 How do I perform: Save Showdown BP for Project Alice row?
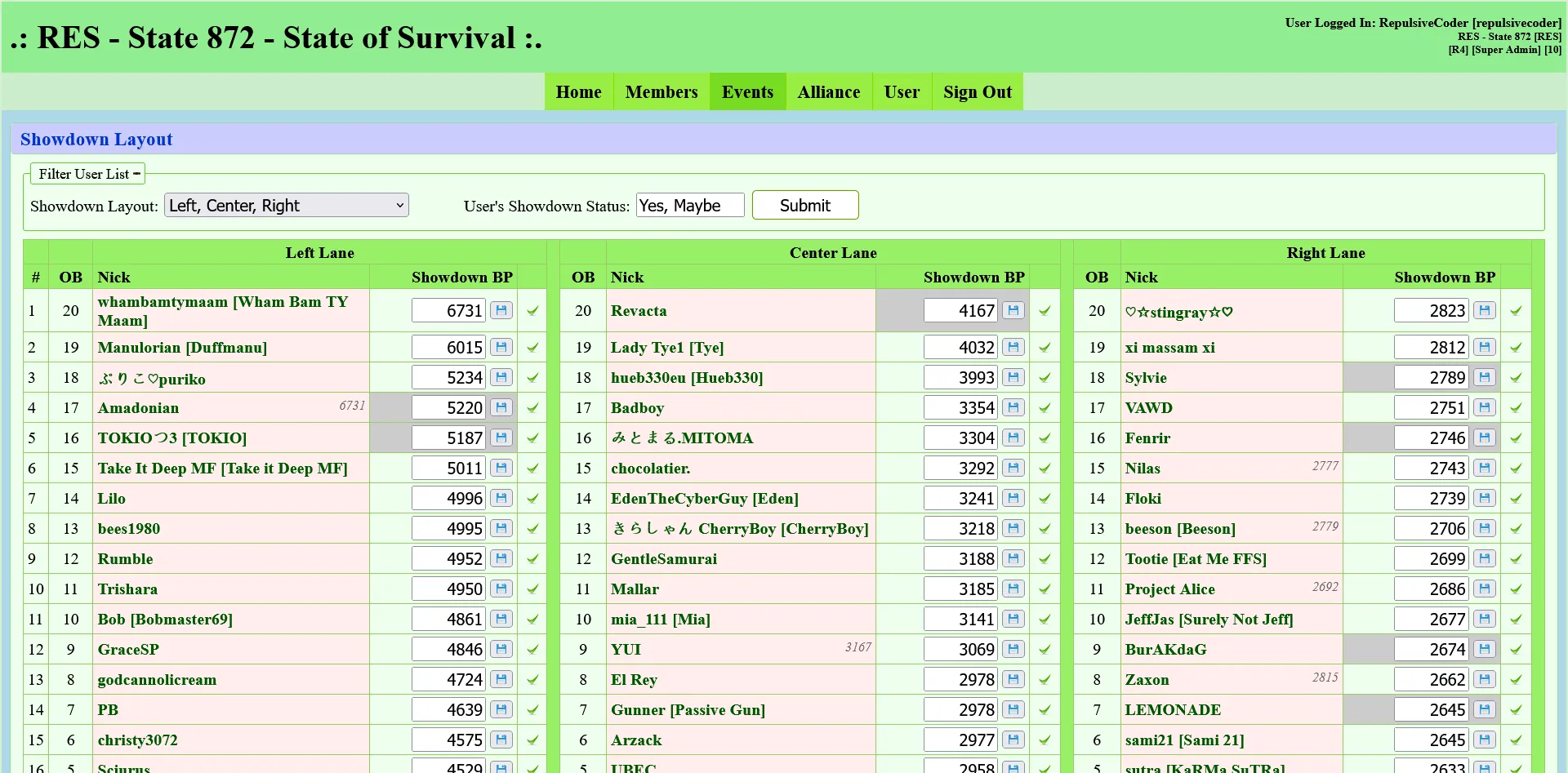[1485, 589]
